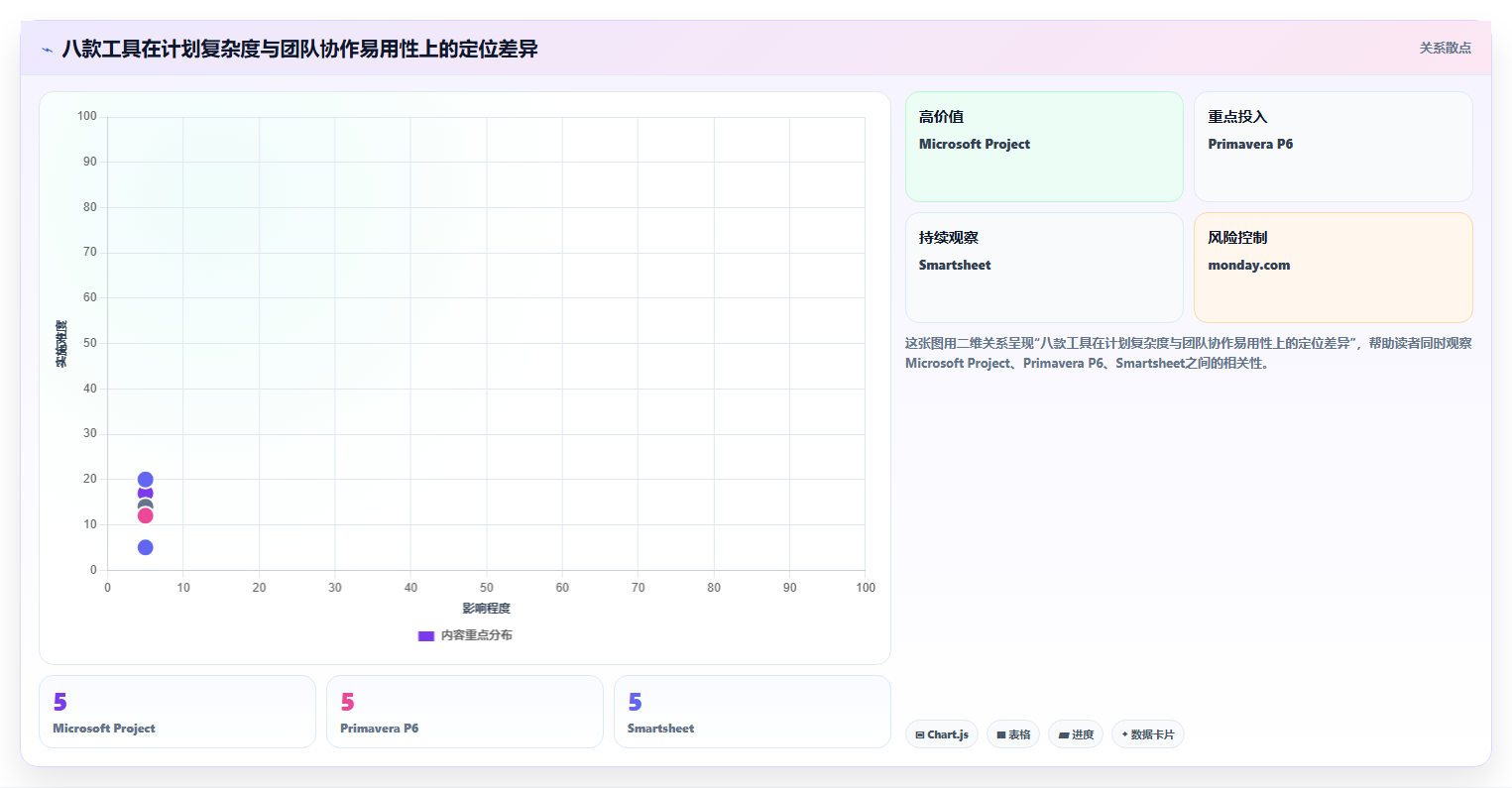Click the 100 label on the x-axis

[x=866, y=588]
